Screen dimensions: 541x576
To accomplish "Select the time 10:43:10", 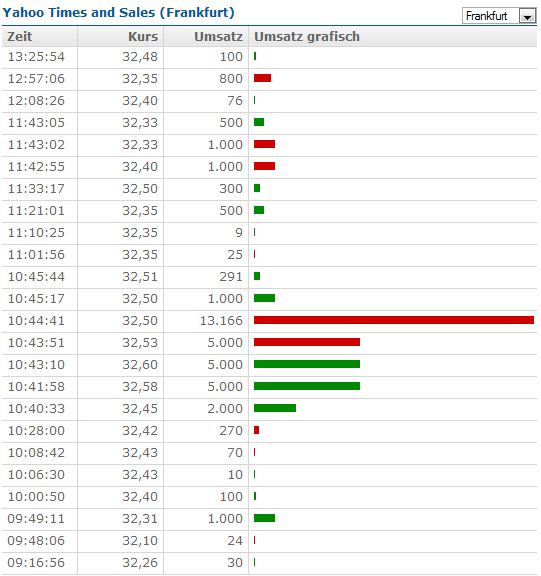I will [36, 365].
